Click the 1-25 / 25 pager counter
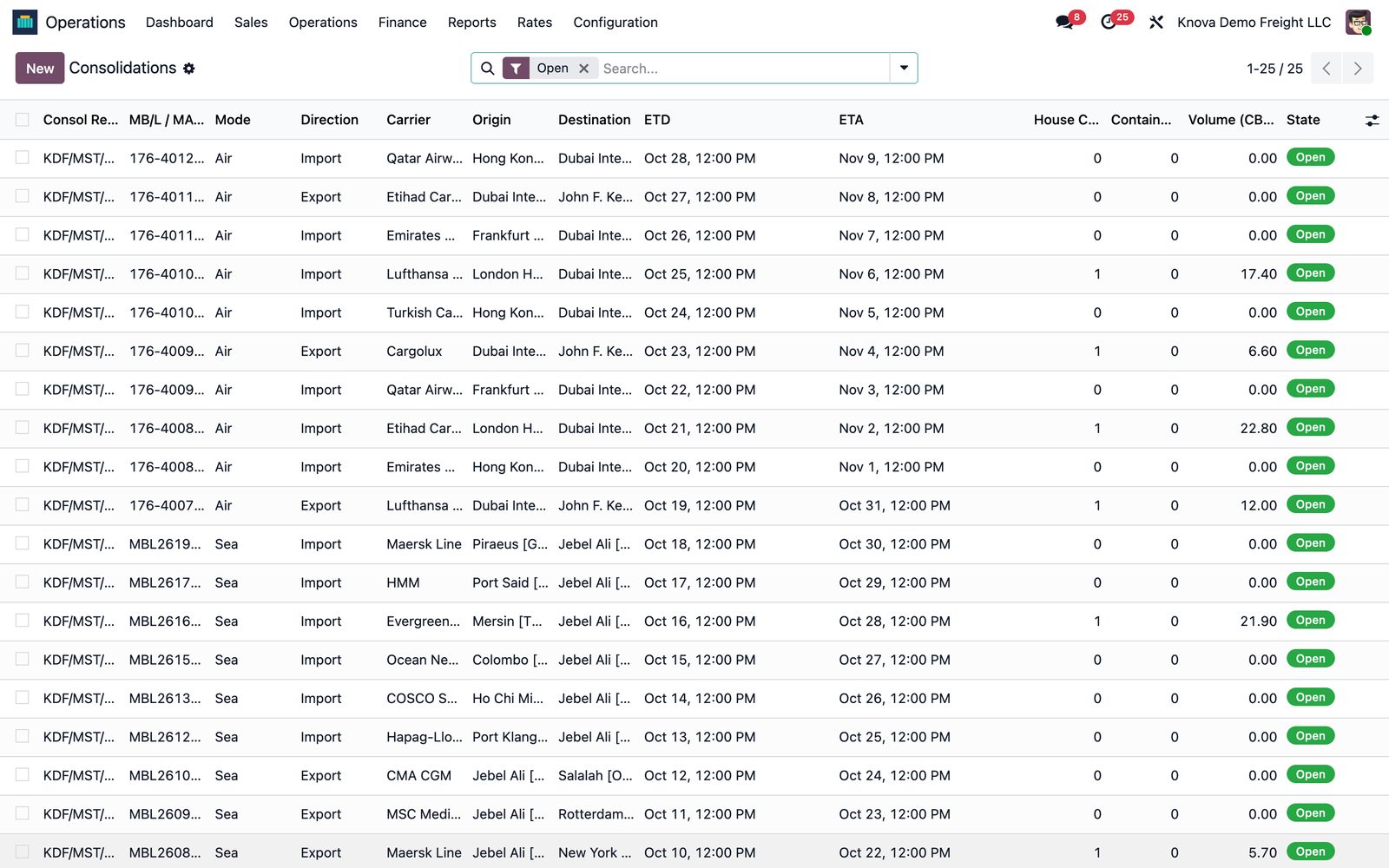 [1274, 69]
